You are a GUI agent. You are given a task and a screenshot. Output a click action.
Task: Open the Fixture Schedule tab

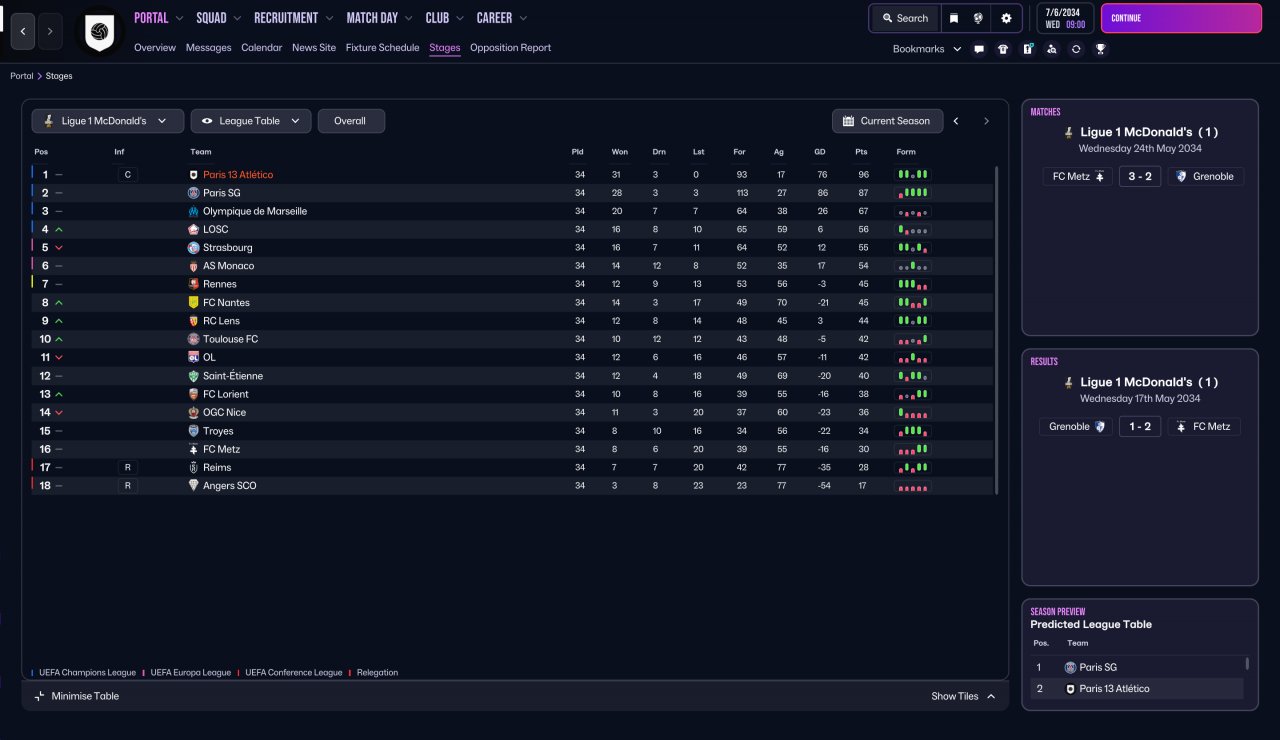coord(383,47)
